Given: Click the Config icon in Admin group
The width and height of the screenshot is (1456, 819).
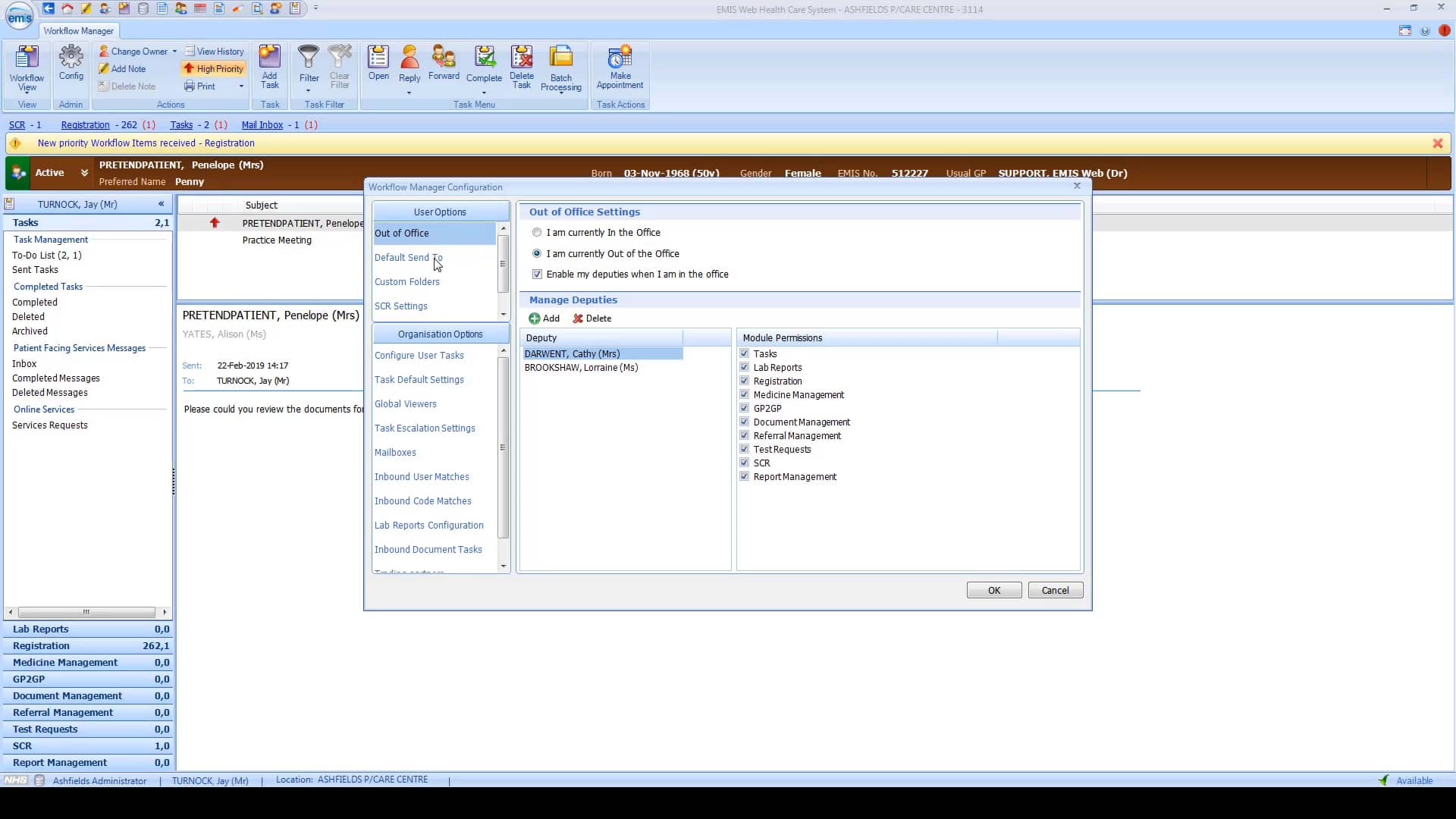Looking at the screenshot, I should tap(71, 67).
